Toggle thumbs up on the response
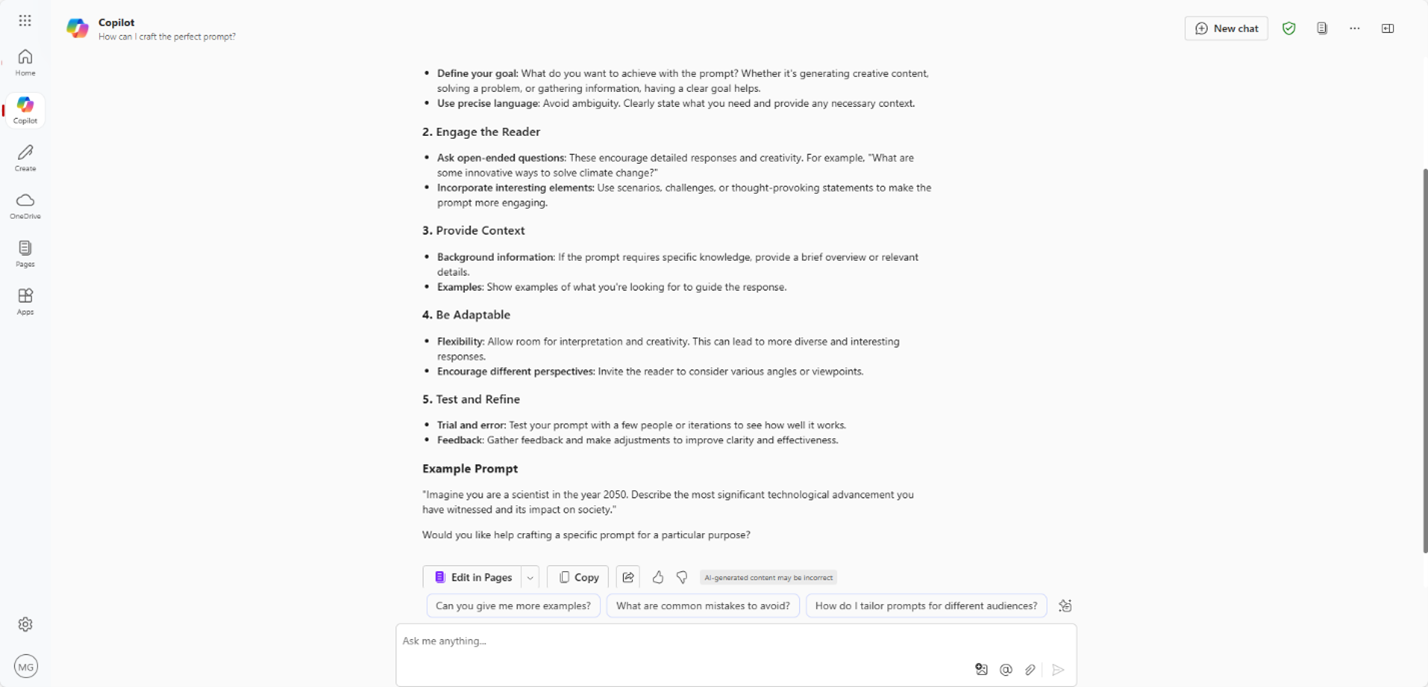 pos(658,577)
